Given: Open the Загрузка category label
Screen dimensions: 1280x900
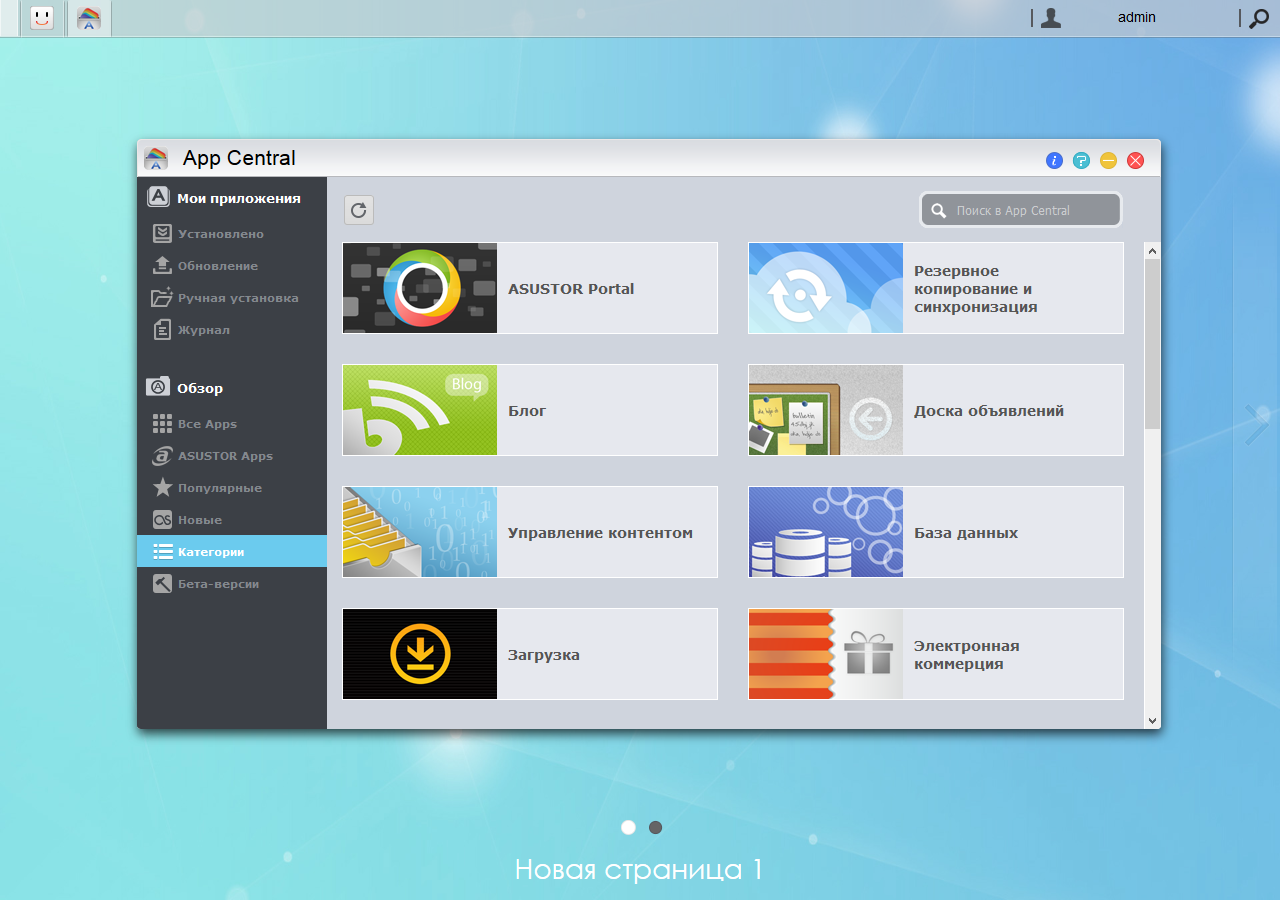Looking at the screenshot, I should tap(544, 655).
